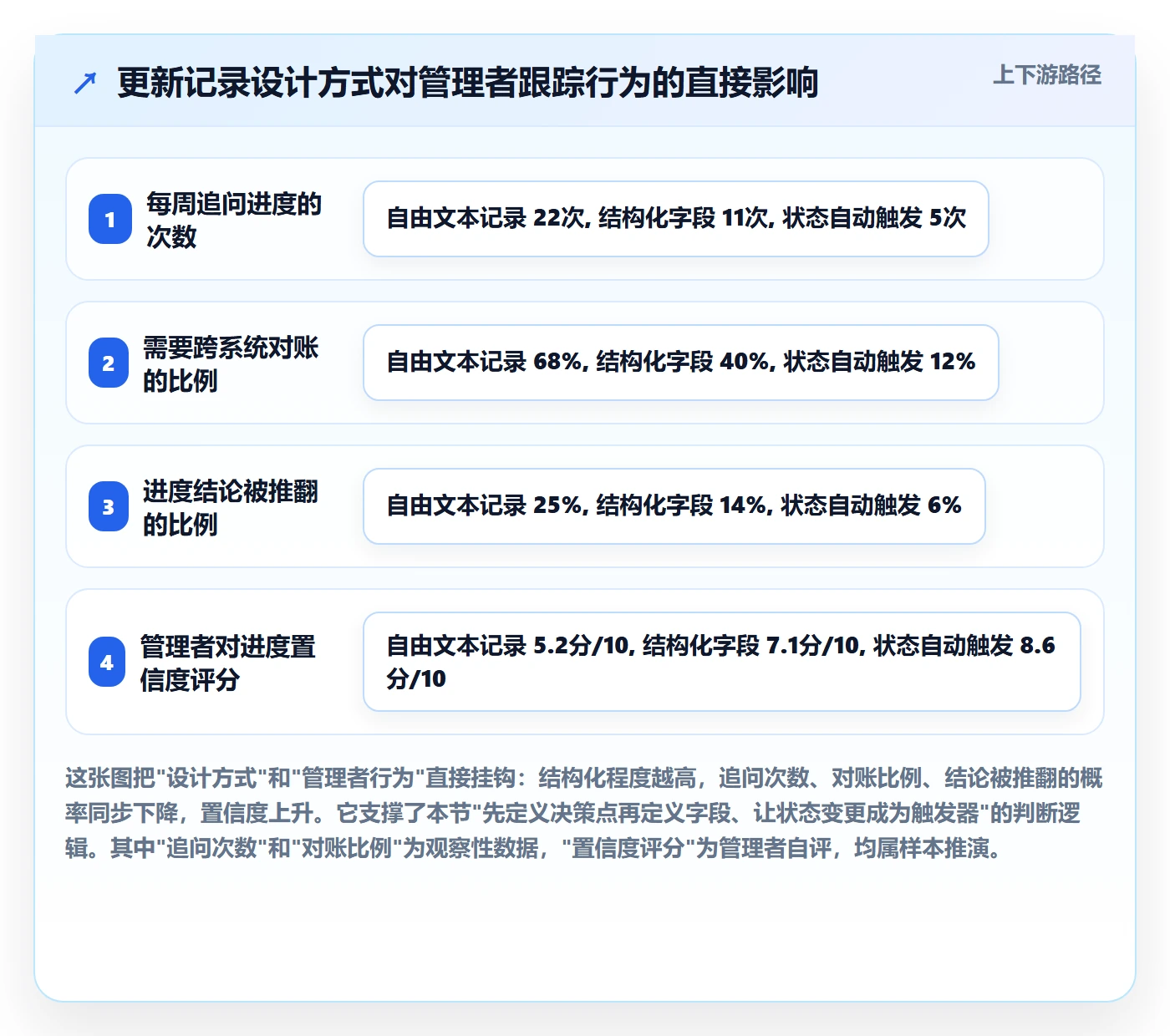1170x1036 pixels.
Task: Click the 上下游路径 label in header
Action: (1046, 75)
